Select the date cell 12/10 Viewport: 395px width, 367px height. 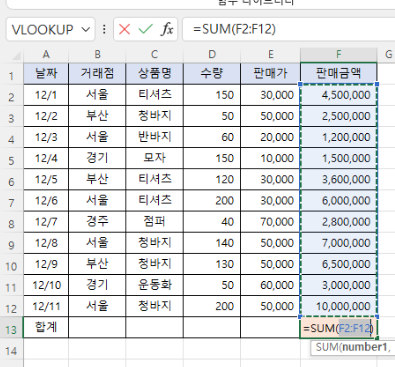point(46,285)
